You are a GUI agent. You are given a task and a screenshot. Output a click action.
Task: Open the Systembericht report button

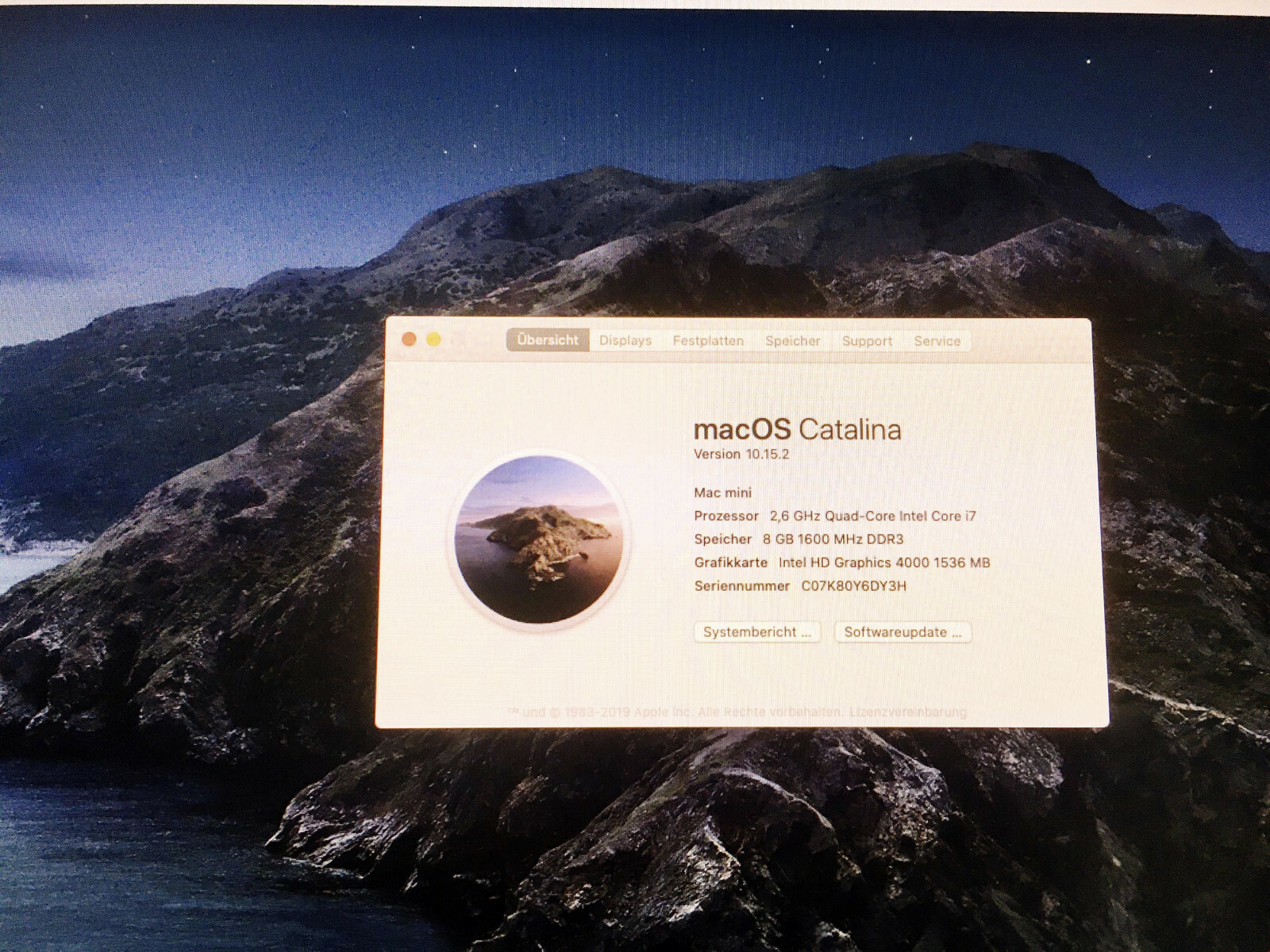tap(757, 632)
